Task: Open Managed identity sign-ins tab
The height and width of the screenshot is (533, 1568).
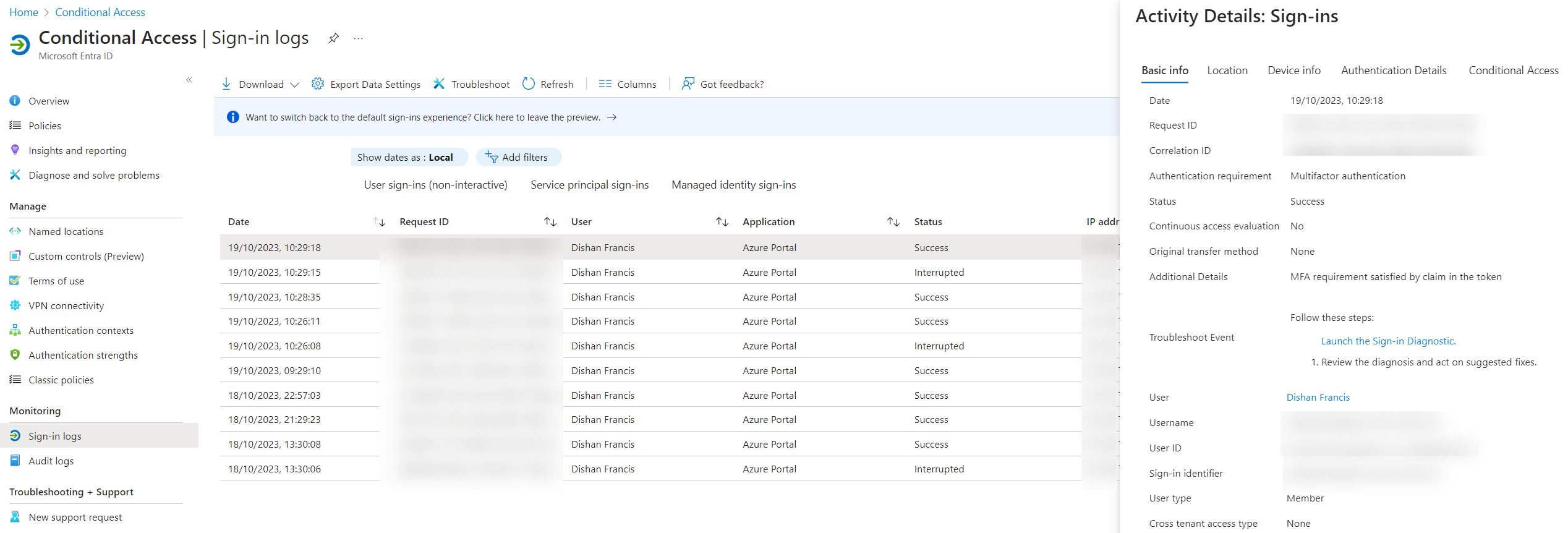Action: [x=733, y=185]
